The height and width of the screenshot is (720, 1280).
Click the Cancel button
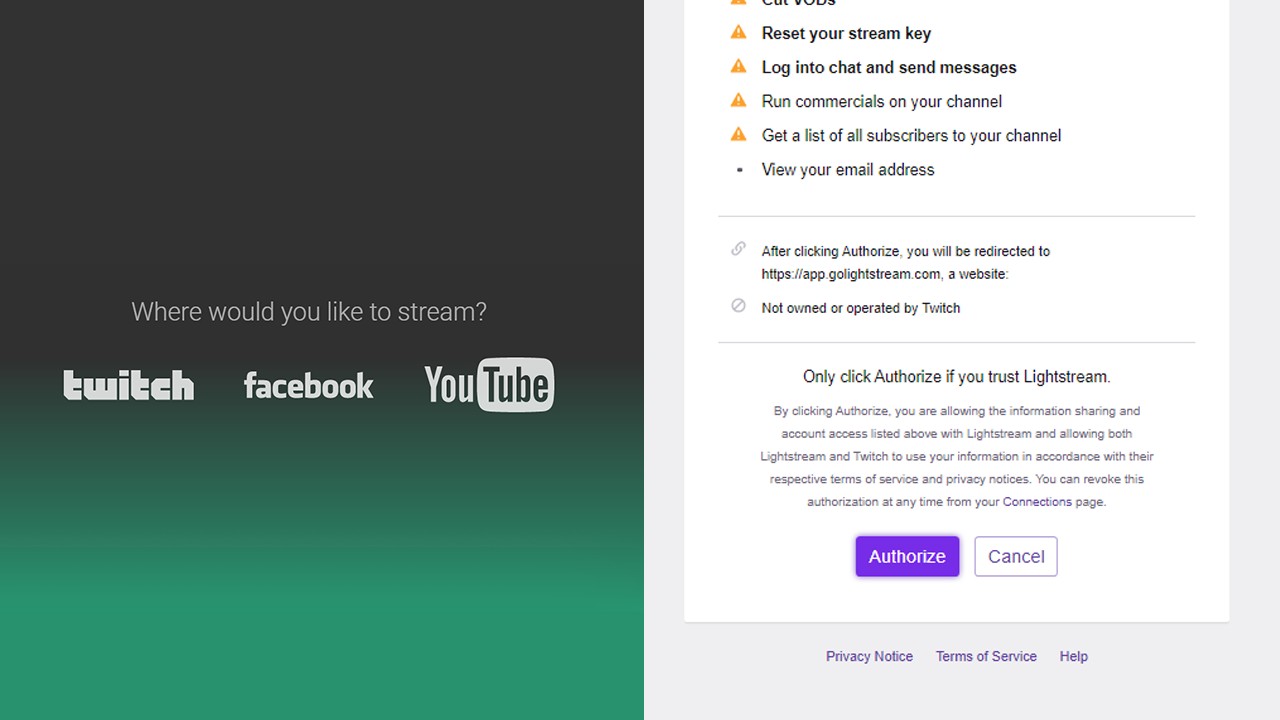tap(1016, 556)
